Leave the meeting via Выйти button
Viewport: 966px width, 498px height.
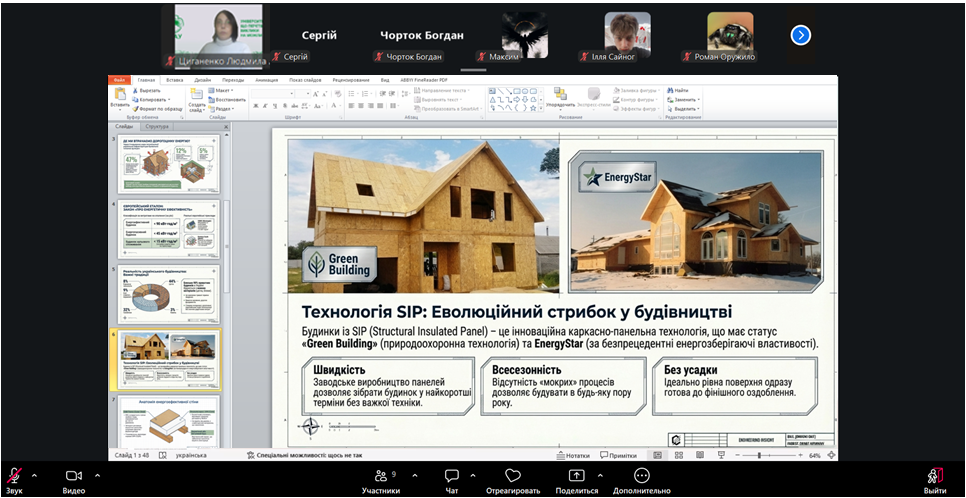tap(935, 477)
